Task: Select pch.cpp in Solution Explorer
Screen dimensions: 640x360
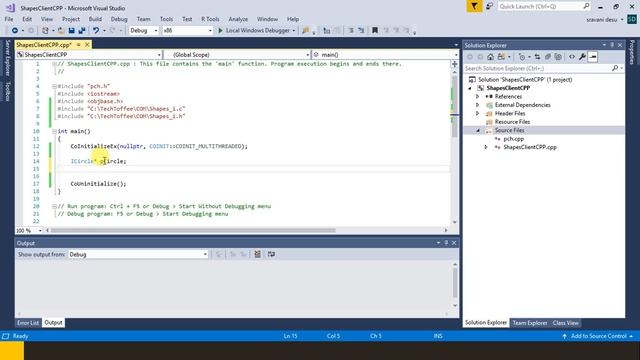Action: (x=513, y=139)
